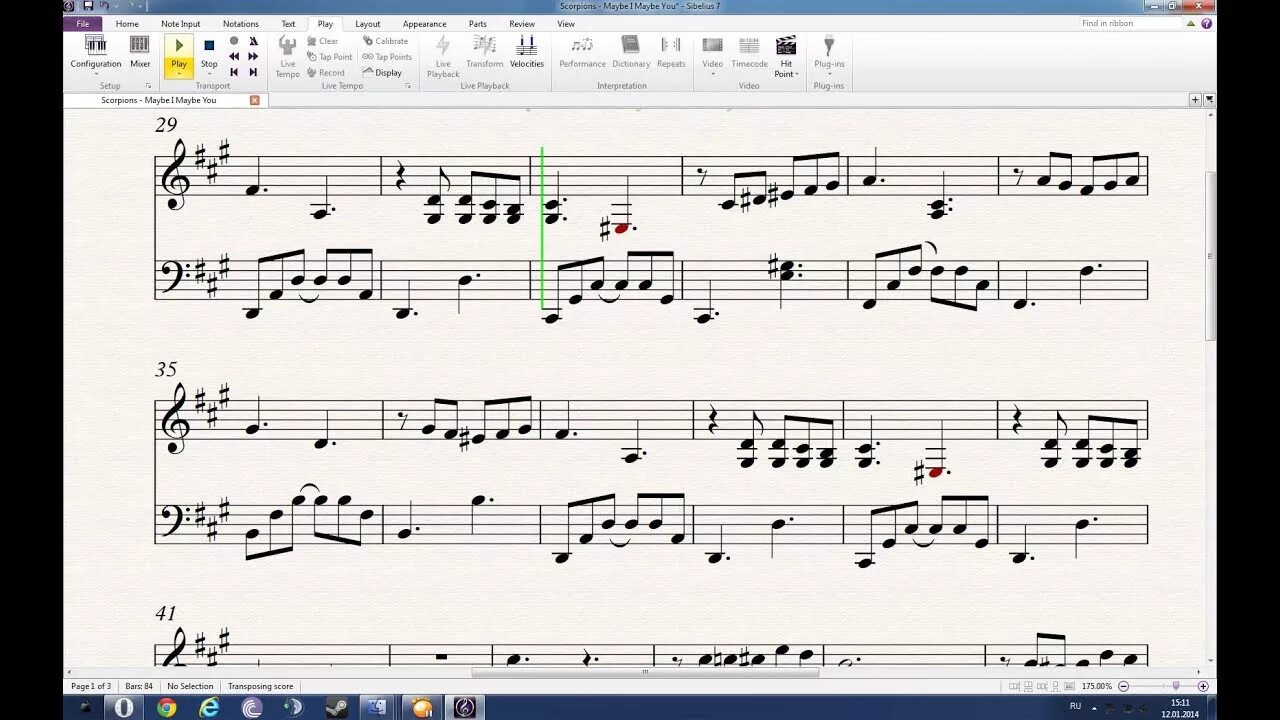Click the zoom in plus button
Viewport: 1280px width, 720px height.
pyautogui.click(x=1203, y=686)
